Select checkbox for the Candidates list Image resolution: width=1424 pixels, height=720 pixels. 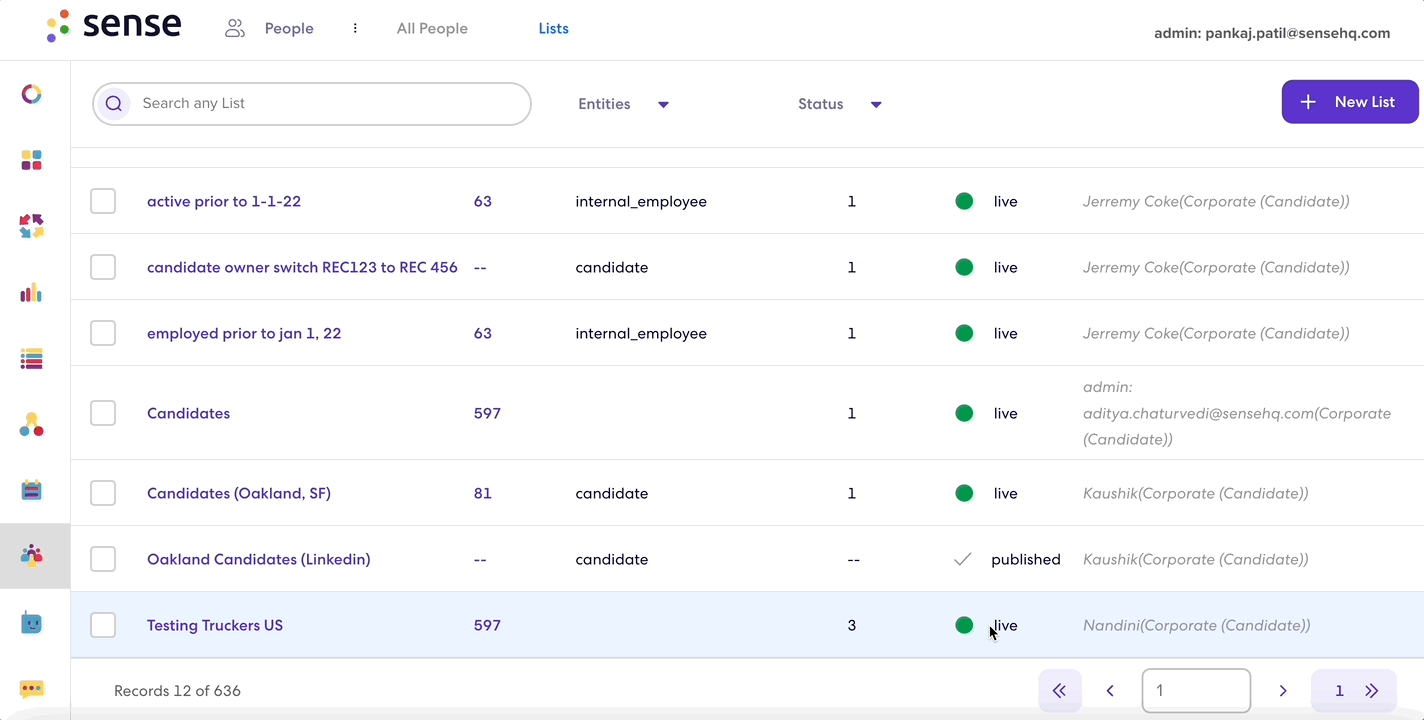pos(103,413)
